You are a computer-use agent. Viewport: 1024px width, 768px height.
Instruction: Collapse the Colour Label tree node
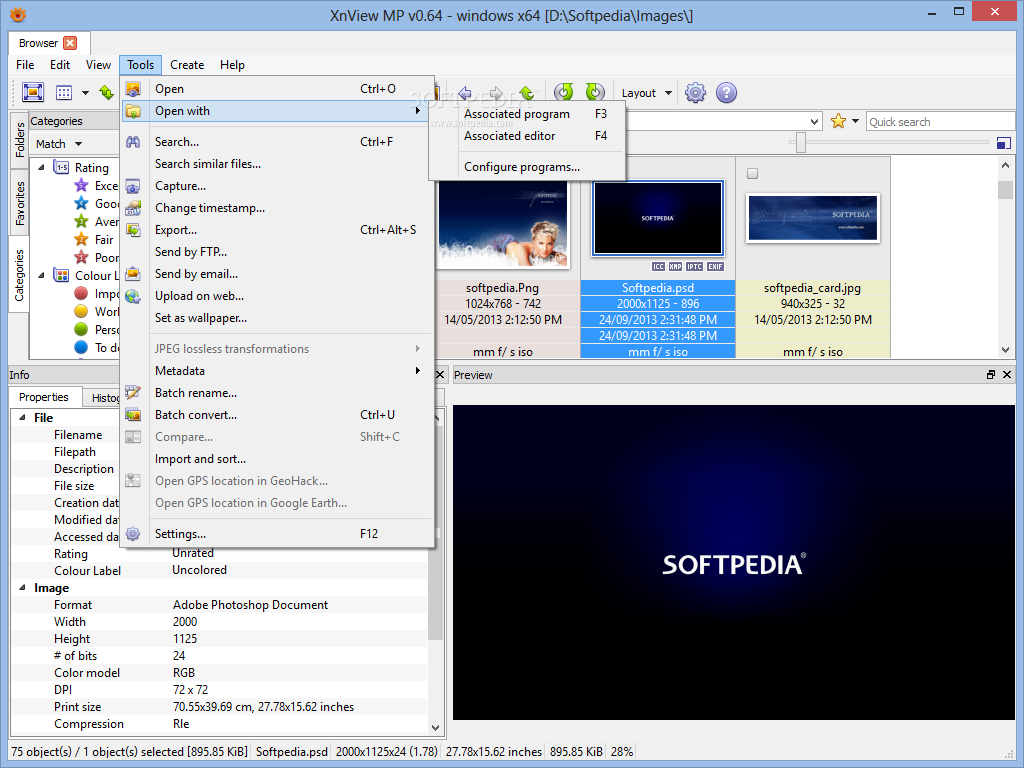click(x=41, y=275)
